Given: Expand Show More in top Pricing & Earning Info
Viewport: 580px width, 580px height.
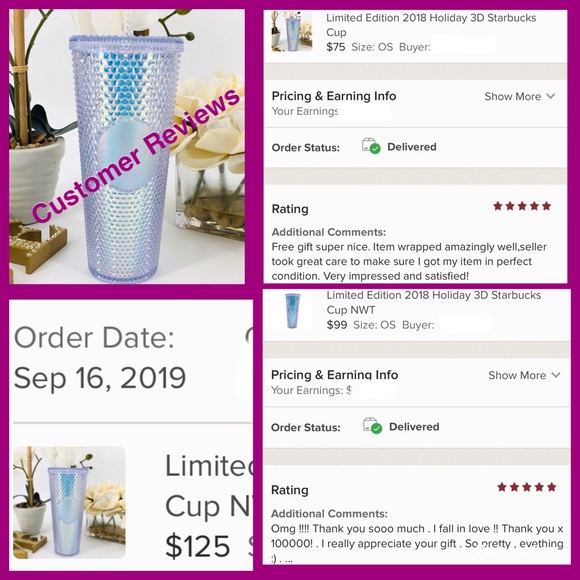Looking at the screenshot, I should click(512, 97).
